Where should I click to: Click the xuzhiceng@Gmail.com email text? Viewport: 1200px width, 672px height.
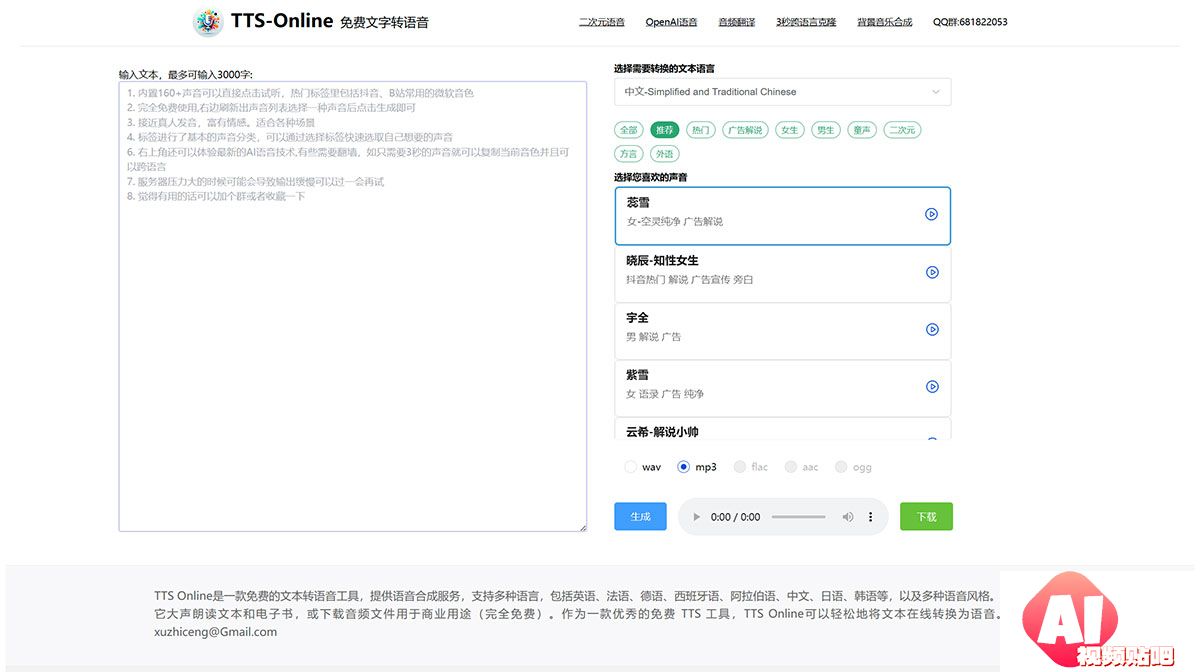point(215,632)
